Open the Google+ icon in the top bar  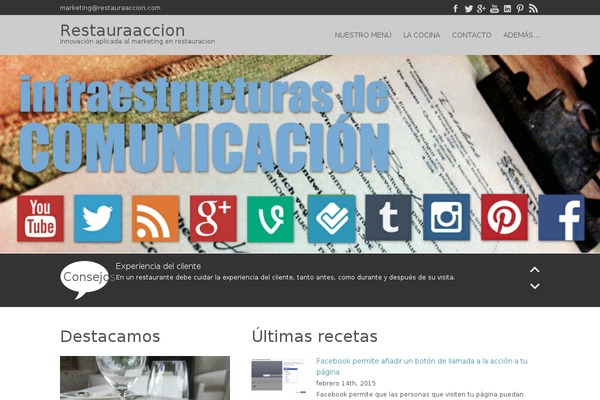(481, 8)
